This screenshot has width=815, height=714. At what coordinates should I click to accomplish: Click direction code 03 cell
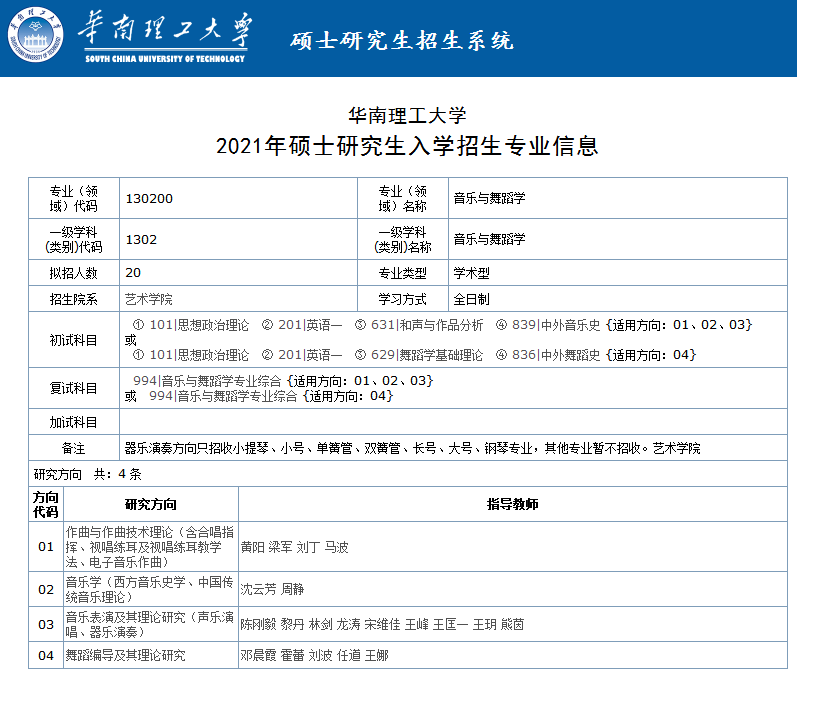click(x=46, y=625)
